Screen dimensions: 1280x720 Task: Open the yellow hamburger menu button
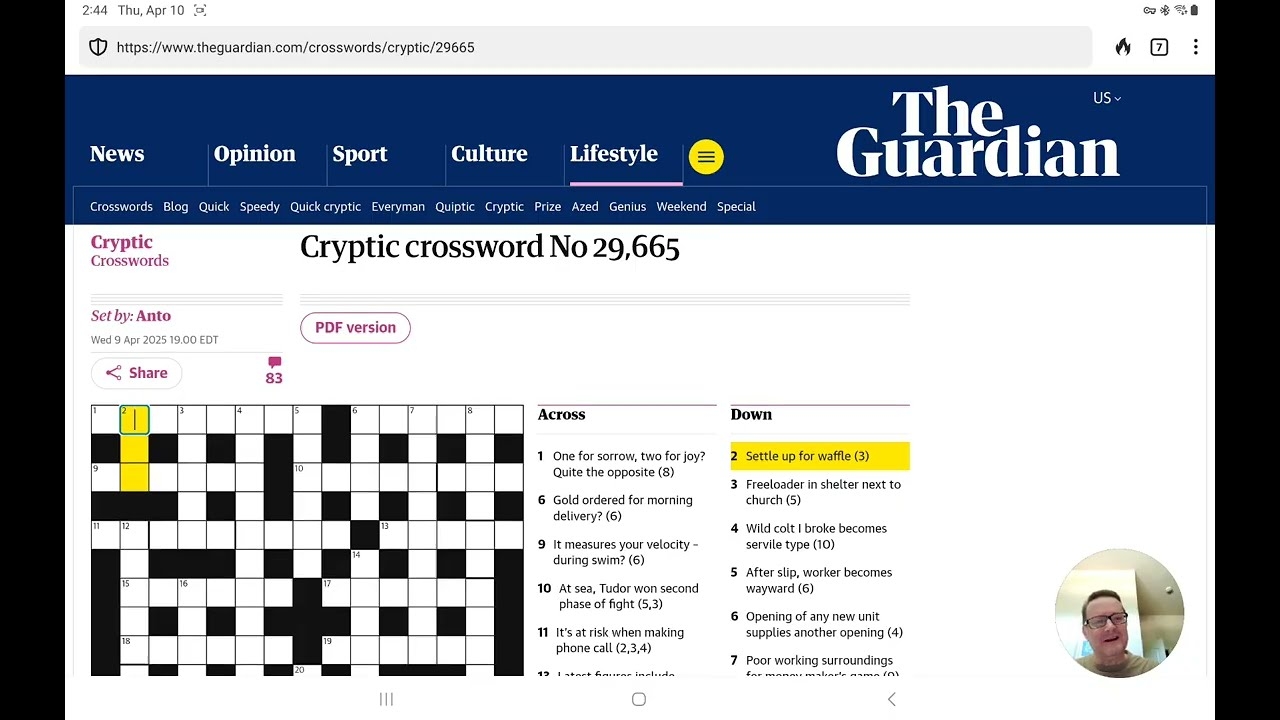pos(706,157)
